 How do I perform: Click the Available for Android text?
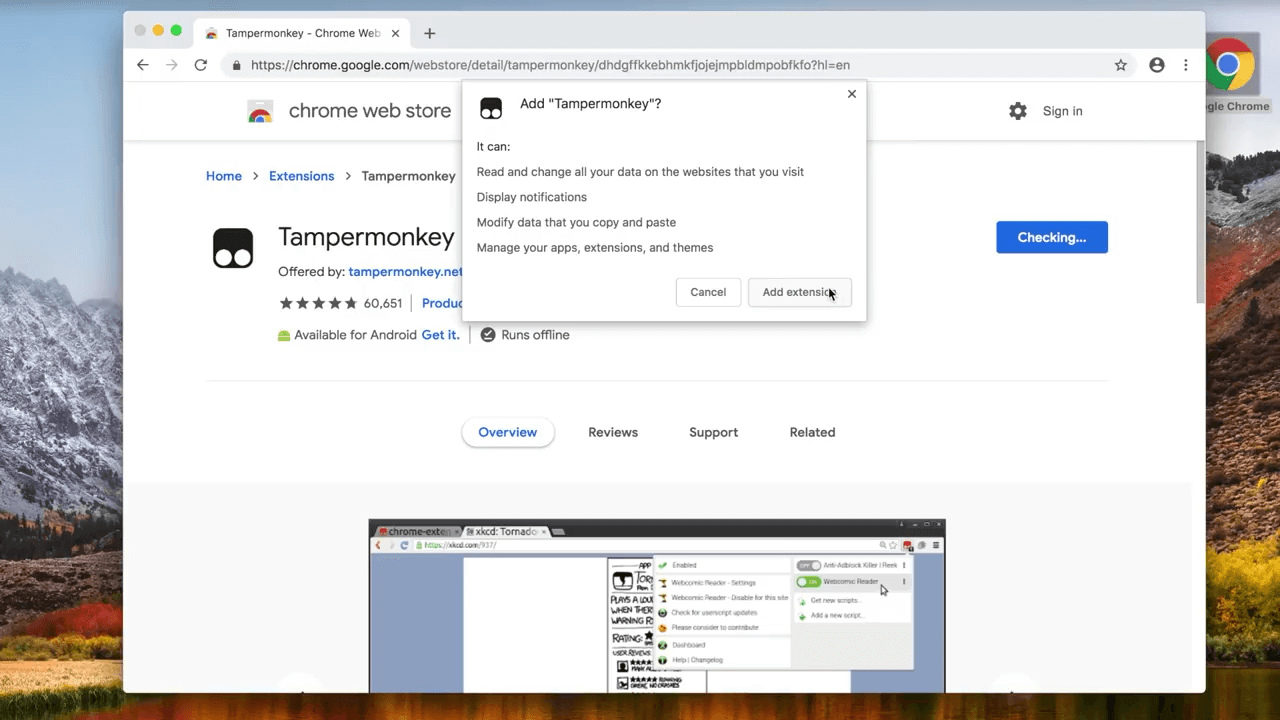click(x=356, y=335)
